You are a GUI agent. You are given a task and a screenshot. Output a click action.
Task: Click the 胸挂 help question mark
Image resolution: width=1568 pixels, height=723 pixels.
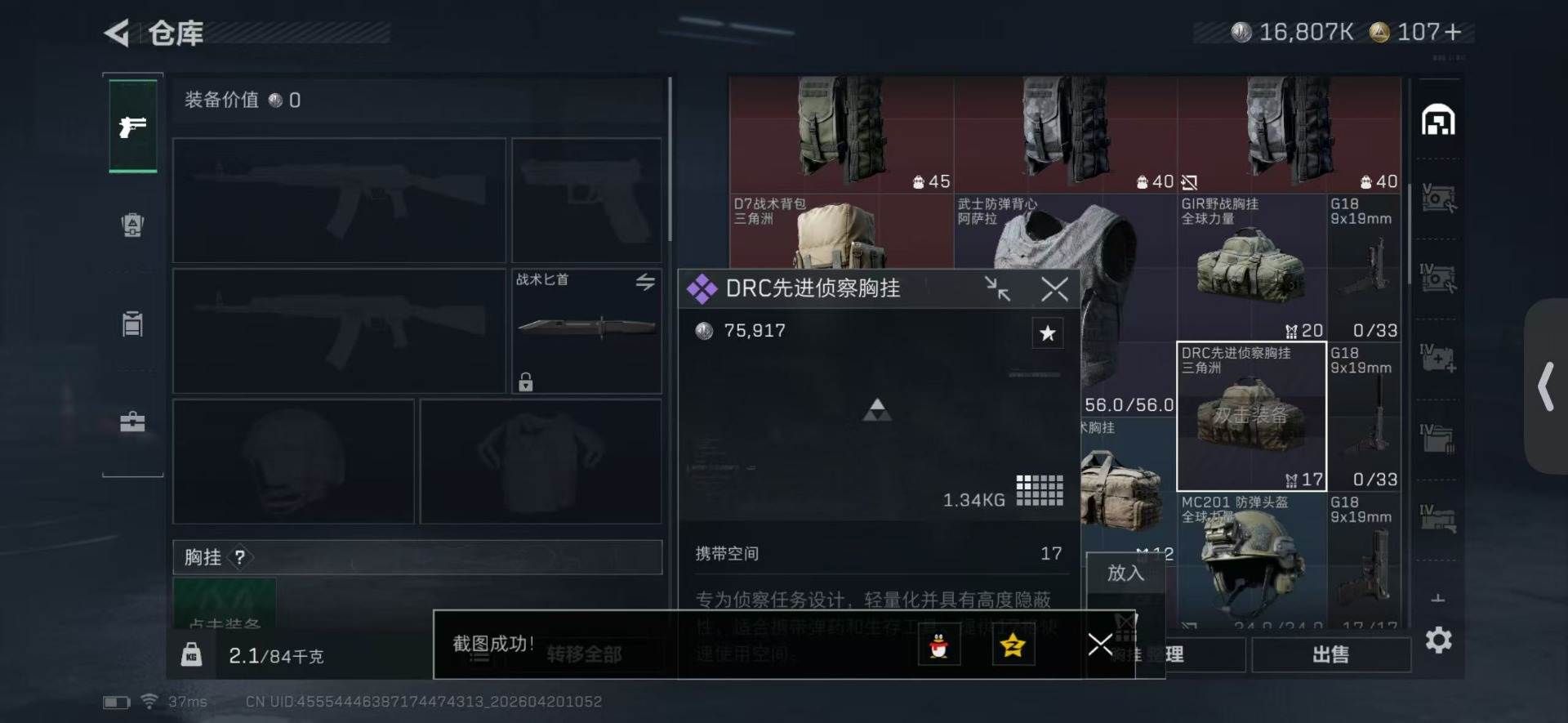(x=239, y=557)
